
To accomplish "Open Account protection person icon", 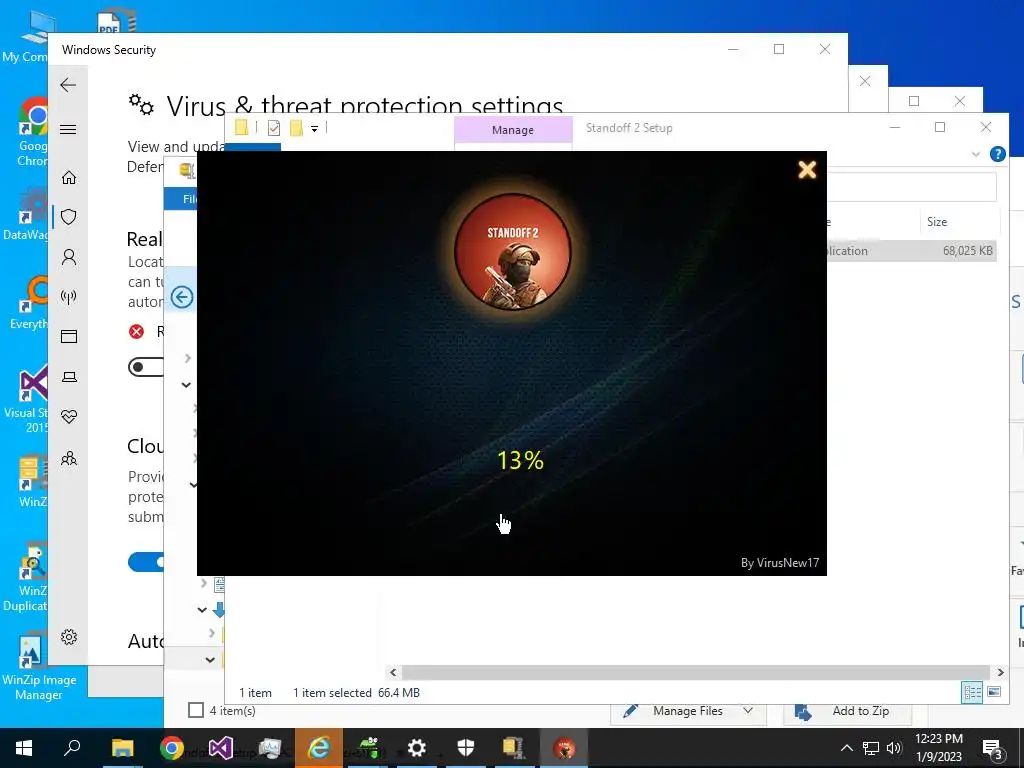I will [69, 257].
